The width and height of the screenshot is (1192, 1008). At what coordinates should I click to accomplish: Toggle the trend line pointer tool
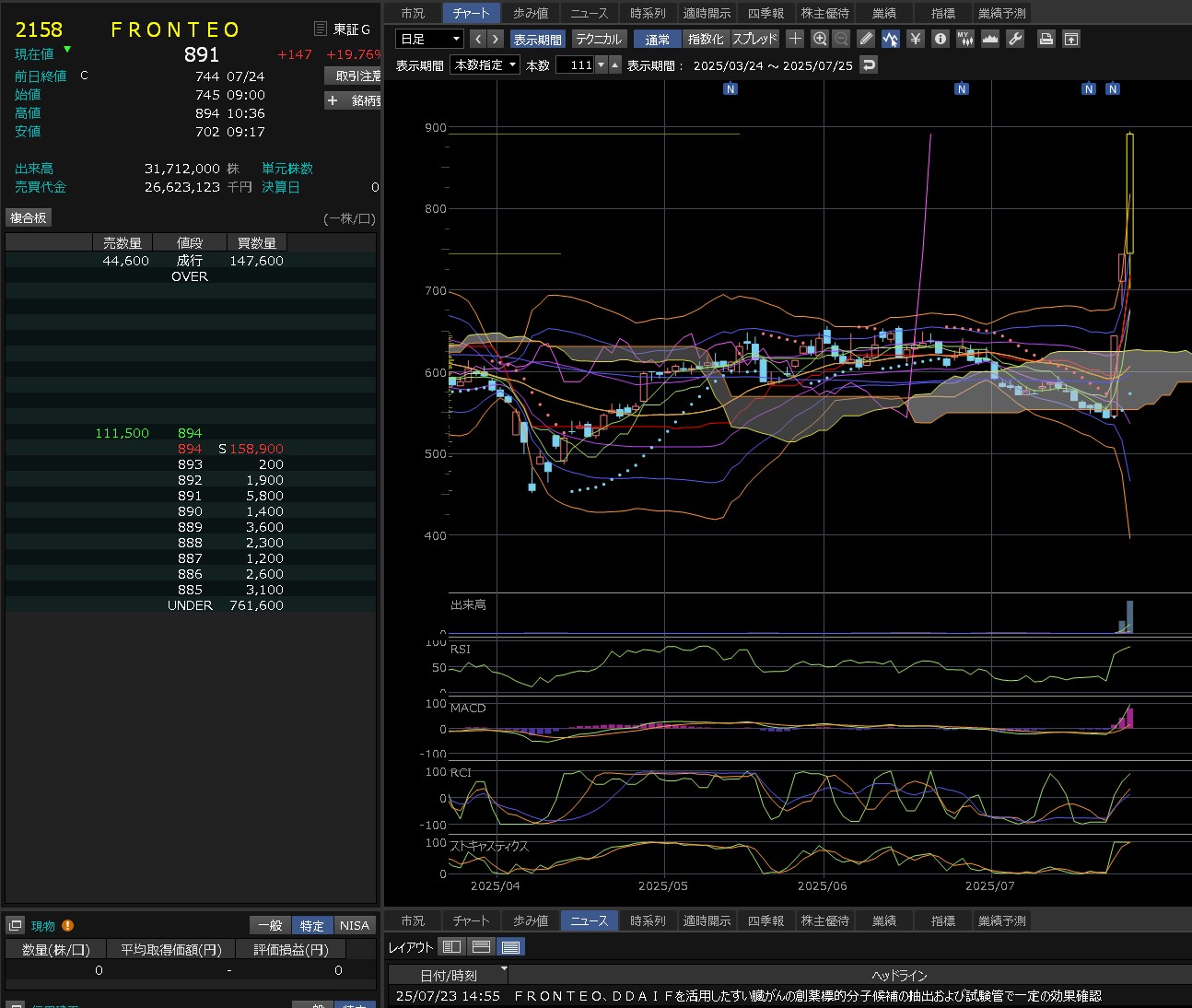tap(890, 39)
